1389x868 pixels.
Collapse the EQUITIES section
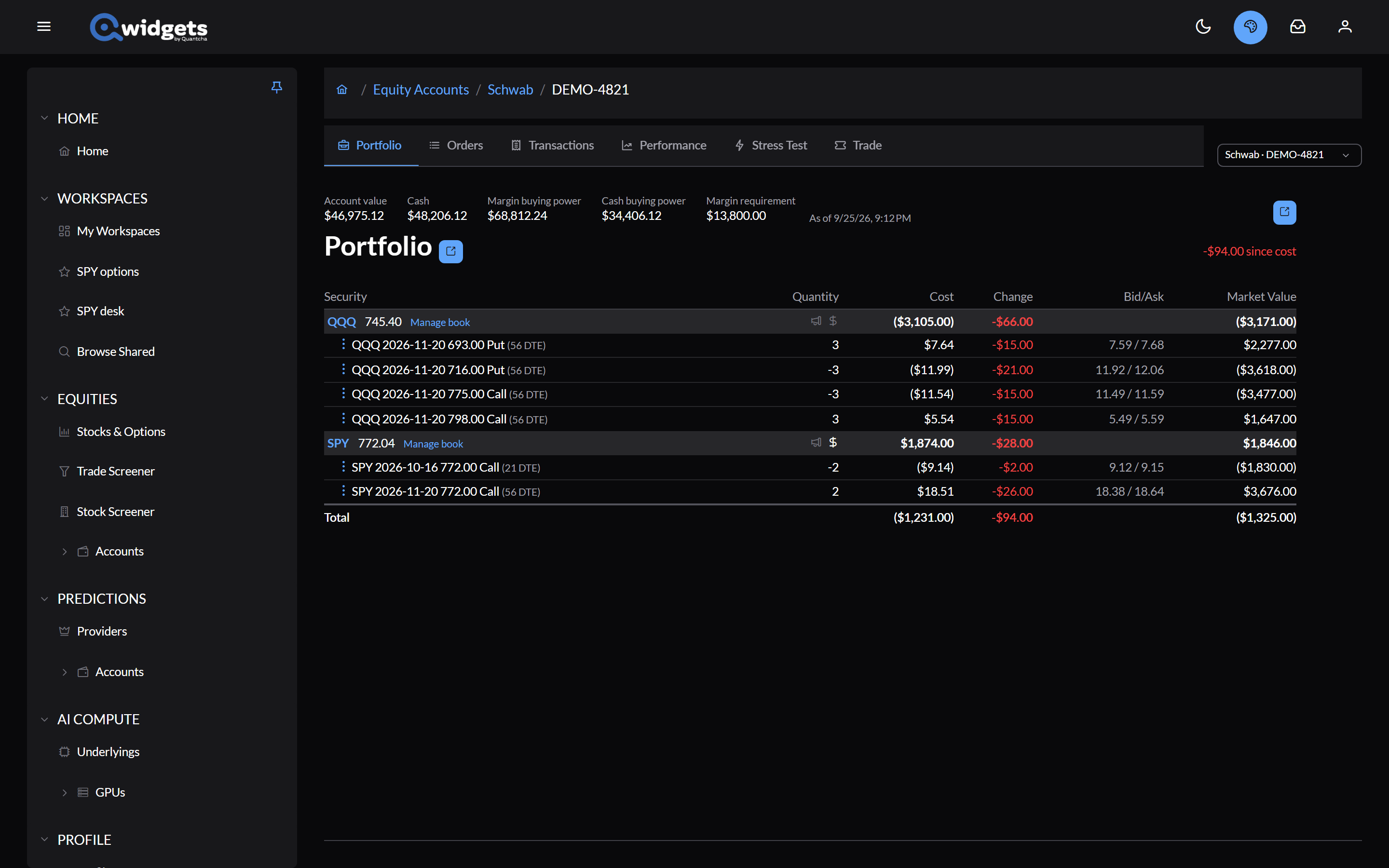click(x=44, y=399)
